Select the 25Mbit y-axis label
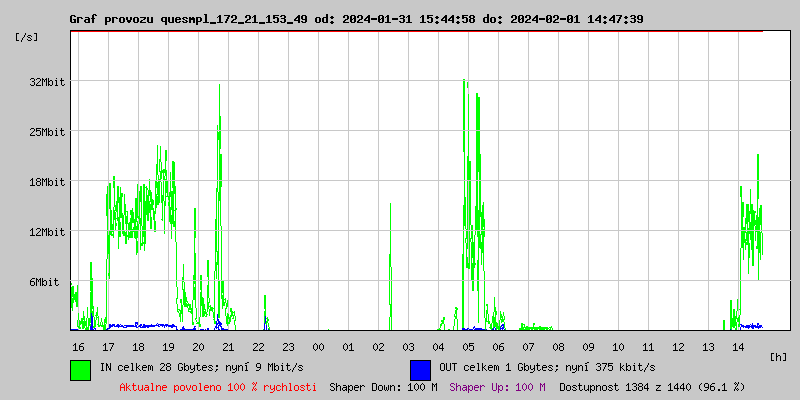The width and height of the screenshot is (800, 400). [47, 132]
